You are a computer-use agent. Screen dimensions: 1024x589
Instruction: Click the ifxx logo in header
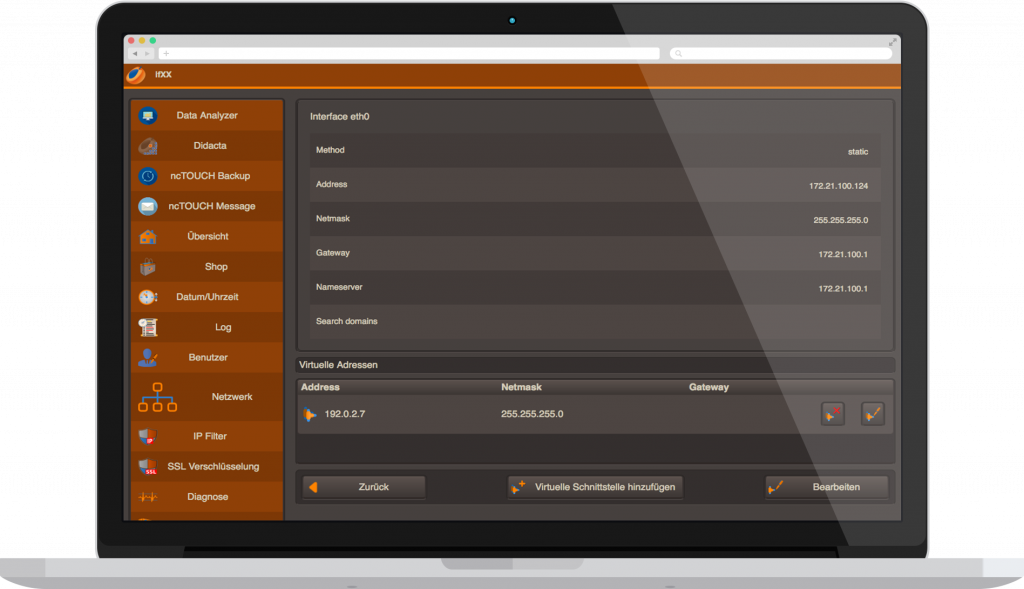tap(136, 75)
